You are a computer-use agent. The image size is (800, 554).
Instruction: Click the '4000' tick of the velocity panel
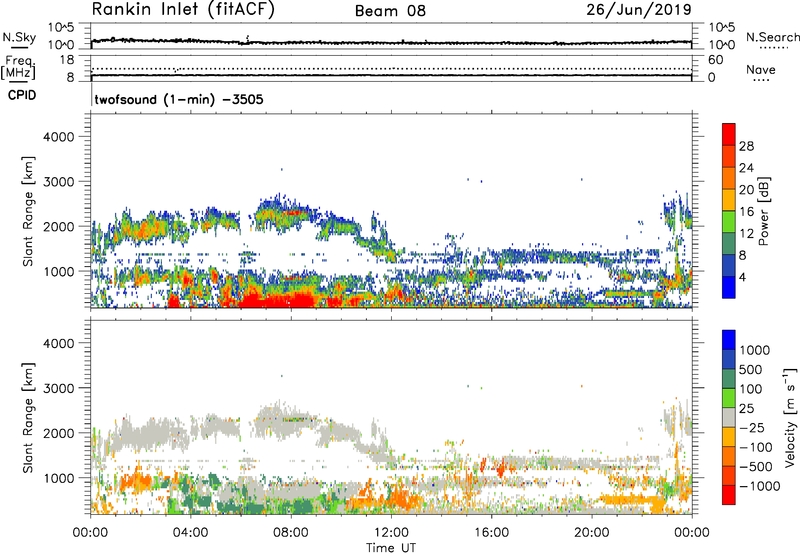click(59, 343)
